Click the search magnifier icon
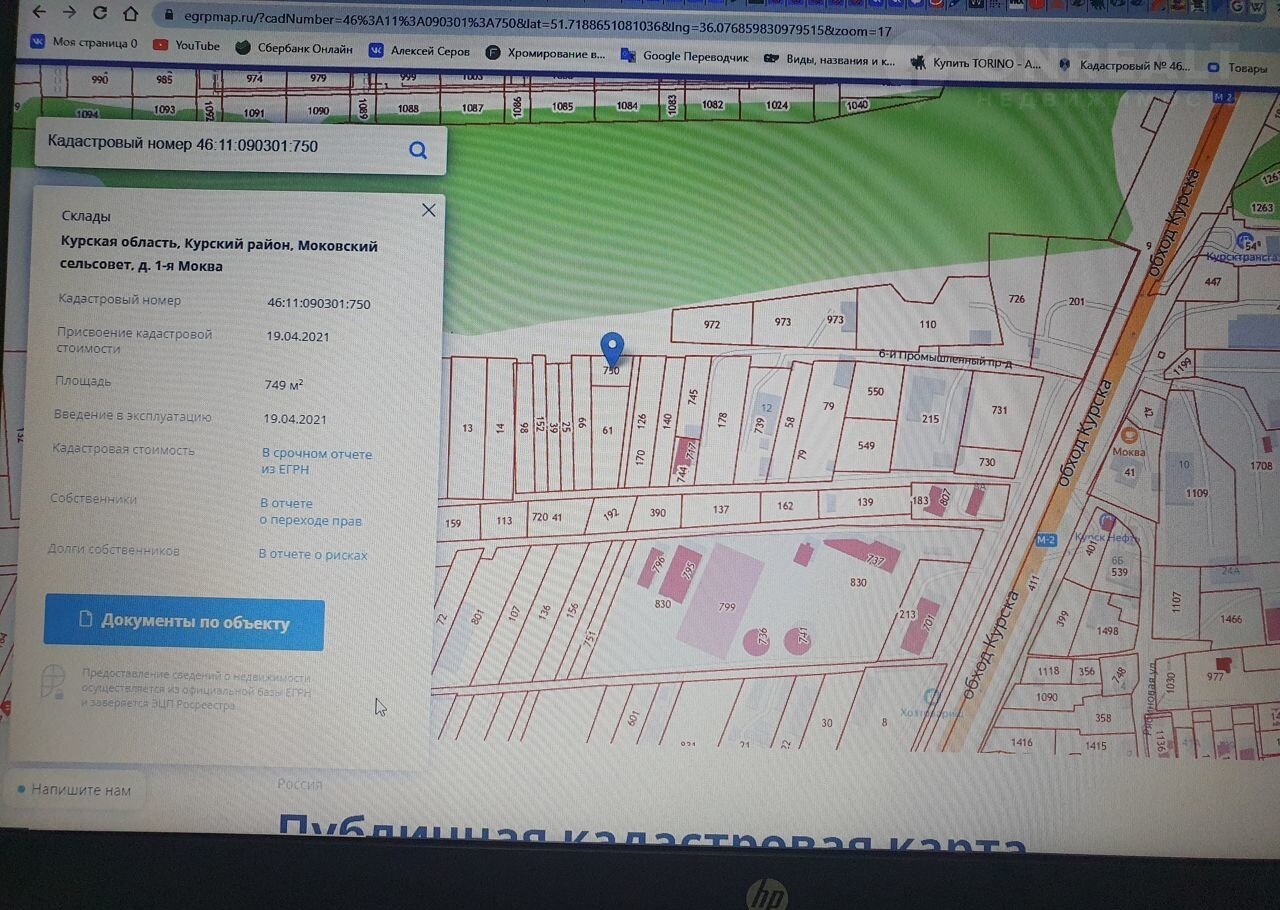 pyautogui.click(x=418, y=151)
